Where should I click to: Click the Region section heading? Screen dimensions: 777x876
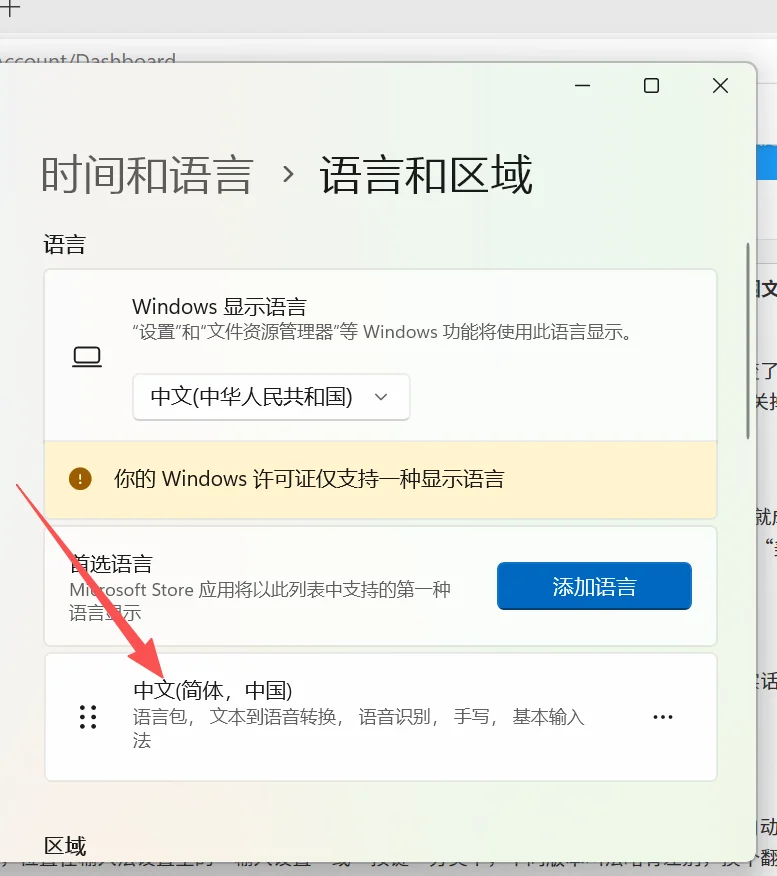65,846
